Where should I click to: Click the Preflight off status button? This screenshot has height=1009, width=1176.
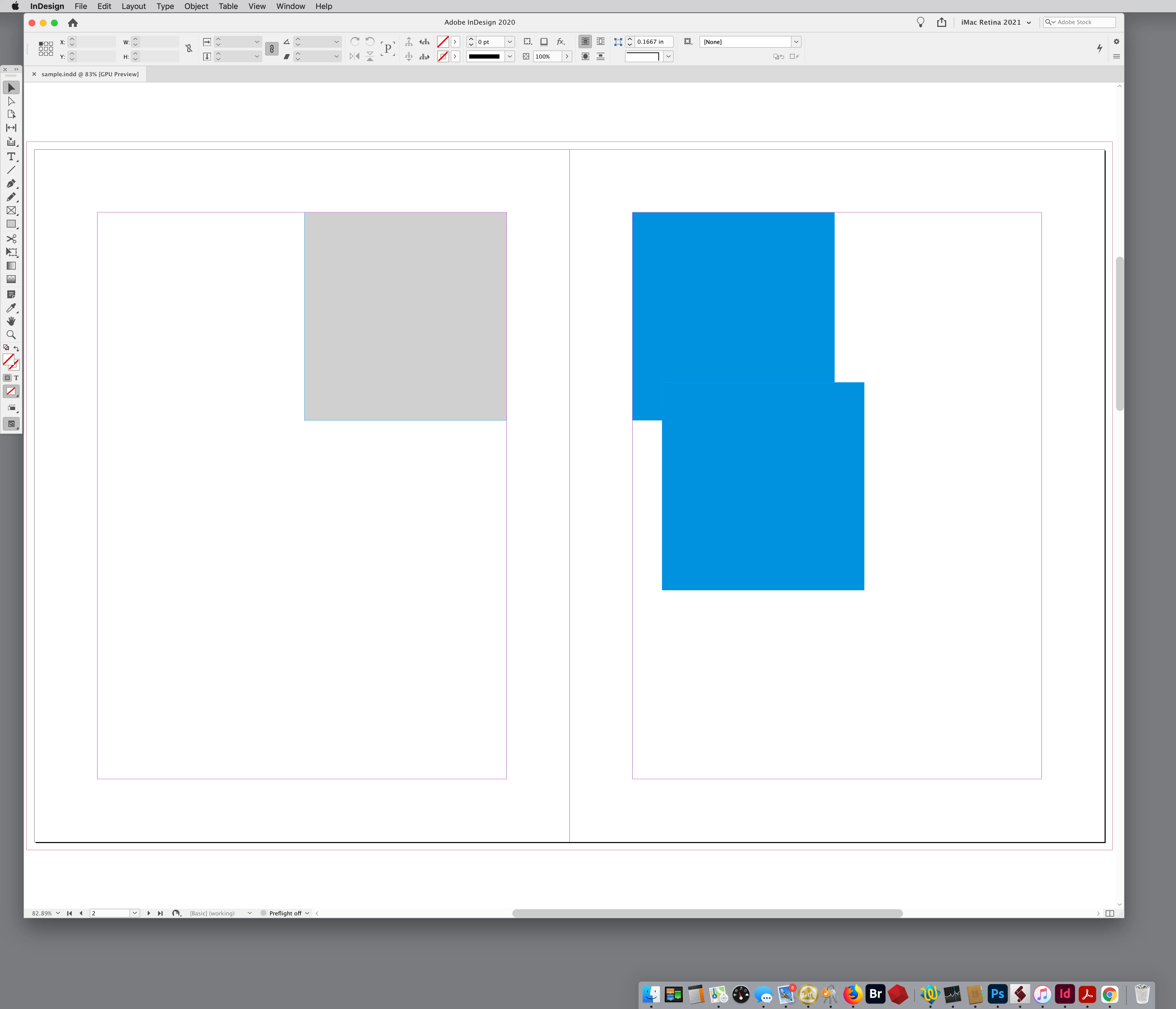tap(285, 913)
